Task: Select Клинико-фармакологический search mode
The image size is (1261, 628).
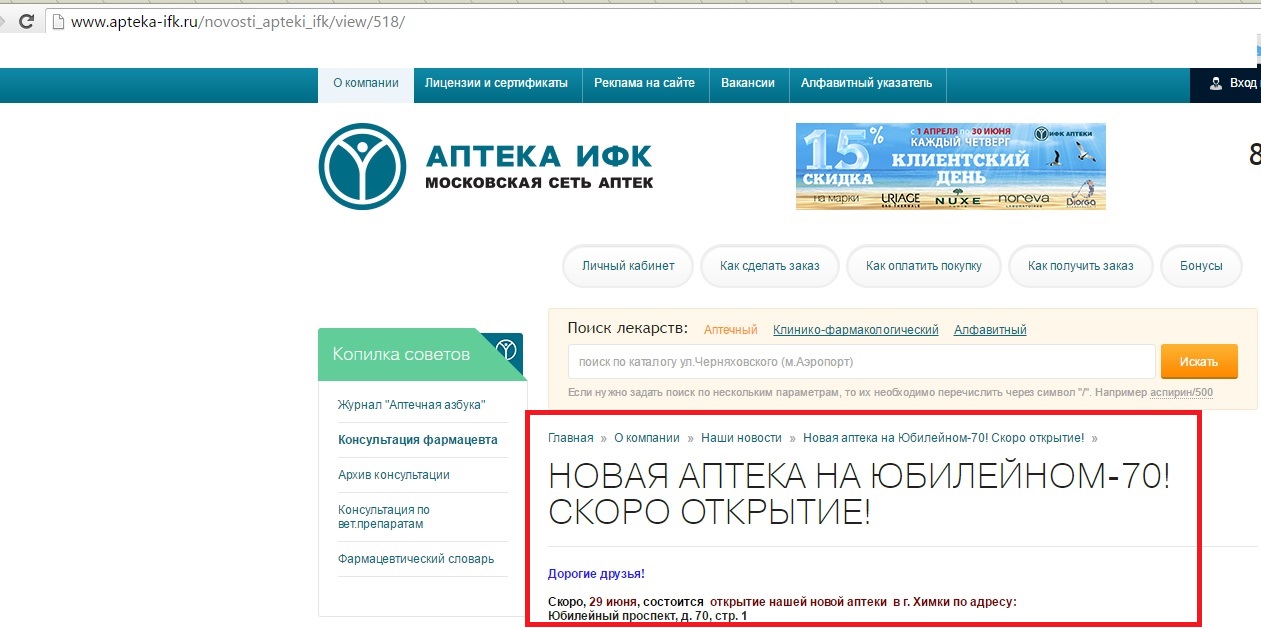Action: (x=855, y=330)
